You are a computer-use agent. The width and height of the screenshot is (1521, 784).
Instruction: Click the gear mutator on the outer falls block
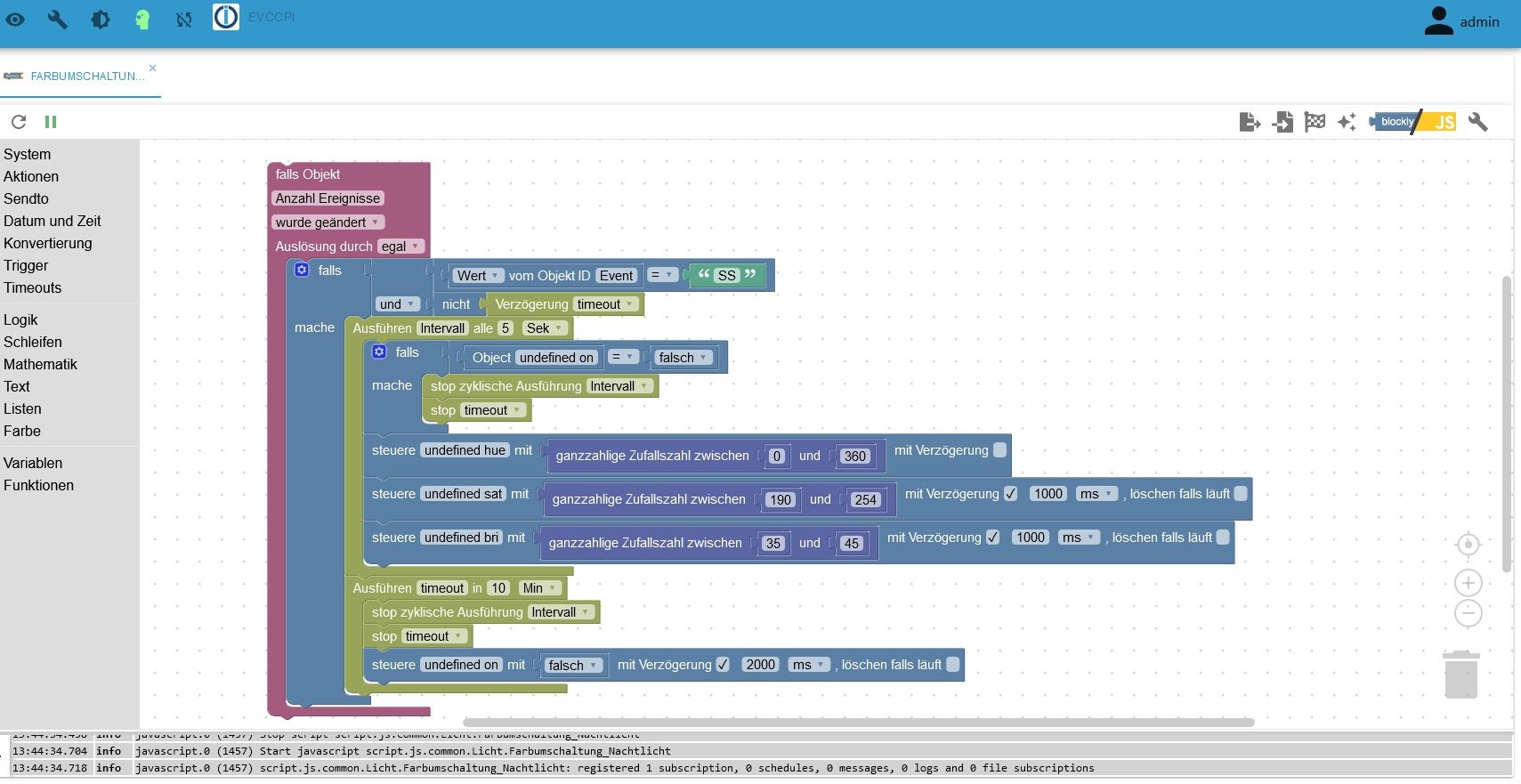[302, 270]
